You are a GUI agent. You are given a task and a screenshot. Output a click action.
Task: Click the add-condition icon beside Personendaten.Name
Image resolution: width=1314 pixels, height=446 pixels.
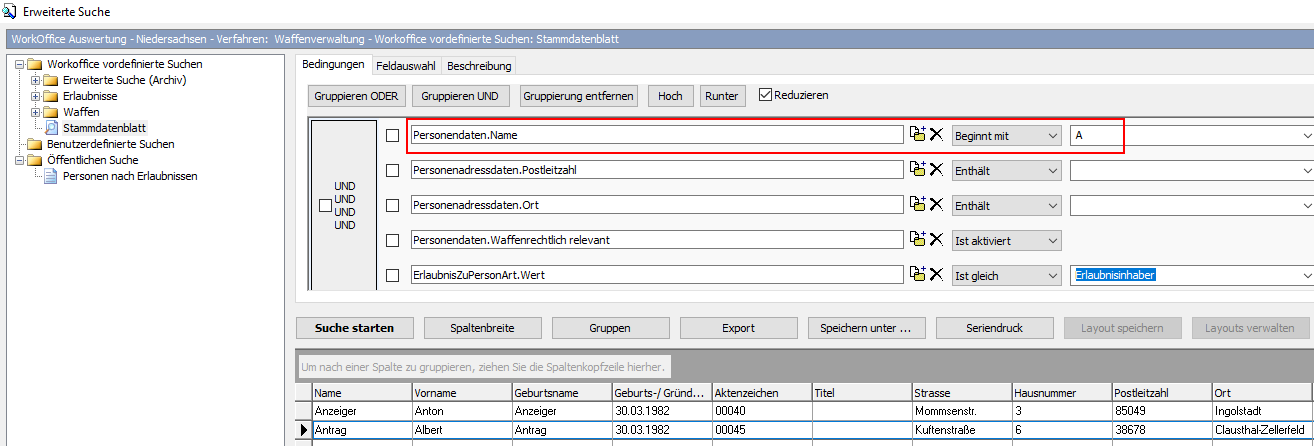(918, 135)
